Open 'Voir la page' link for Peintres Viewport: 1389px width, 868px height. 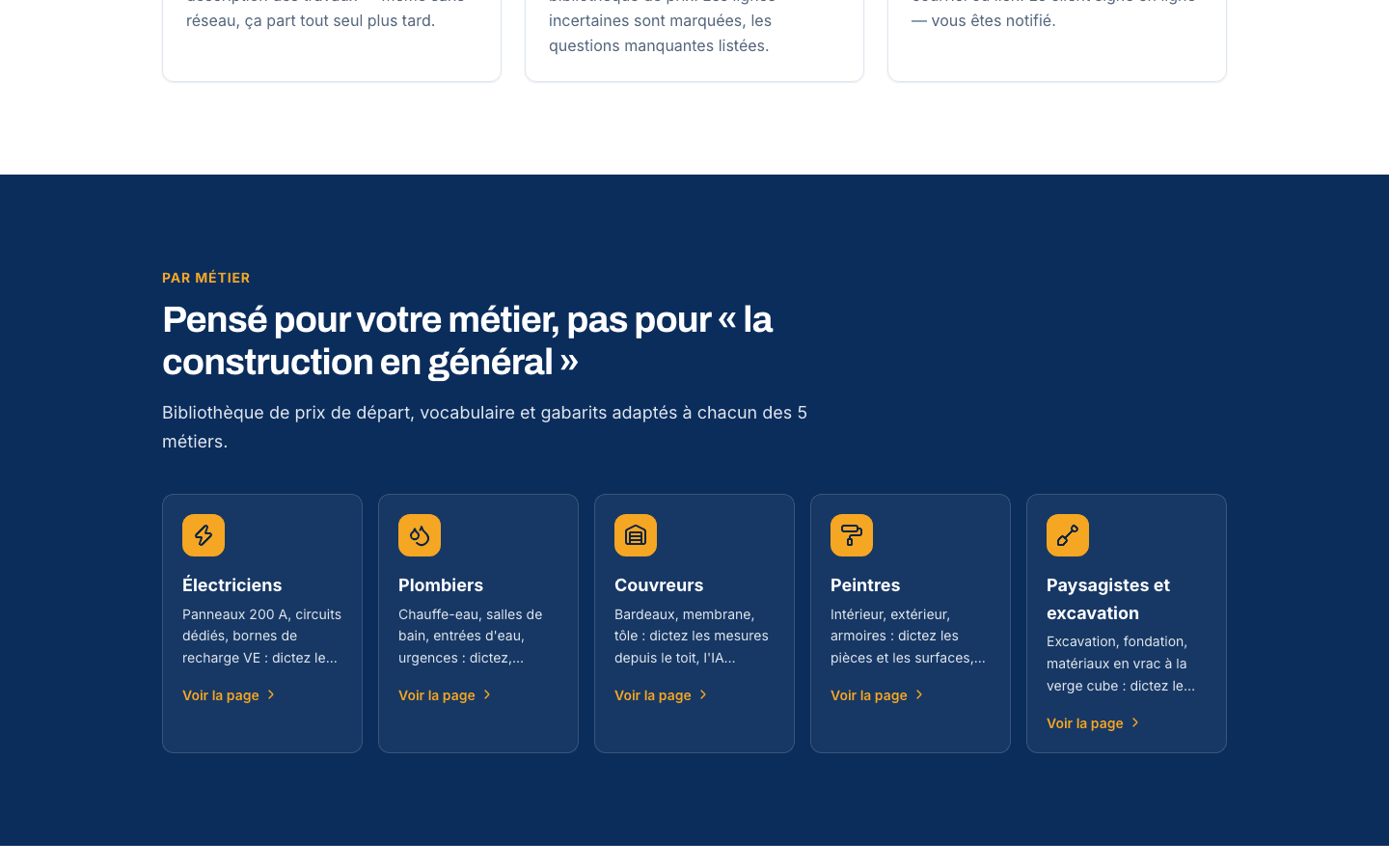tap(878, 695)
